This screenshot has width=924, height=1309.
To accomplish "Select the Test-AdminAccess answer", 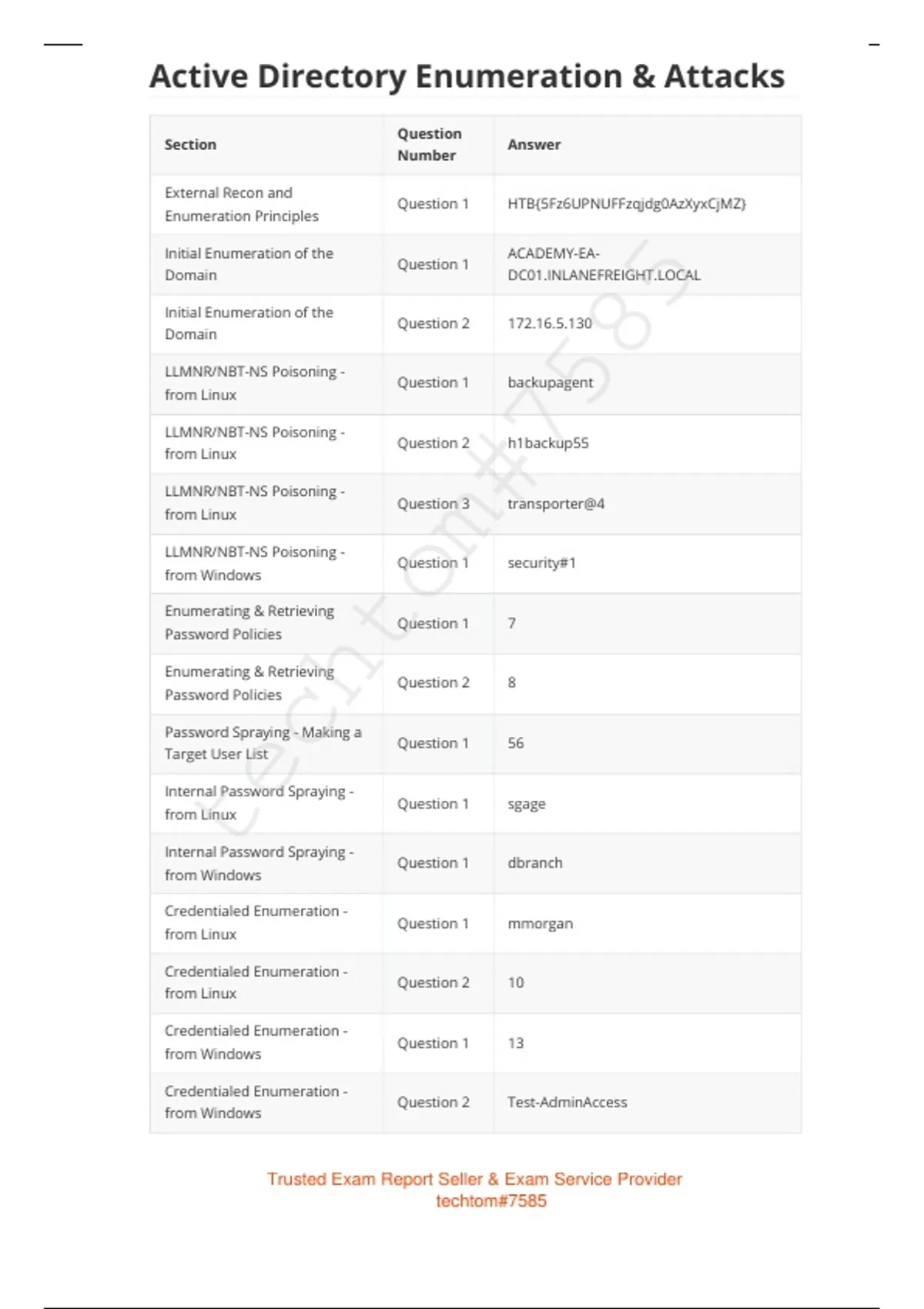I will (567, 1103).
